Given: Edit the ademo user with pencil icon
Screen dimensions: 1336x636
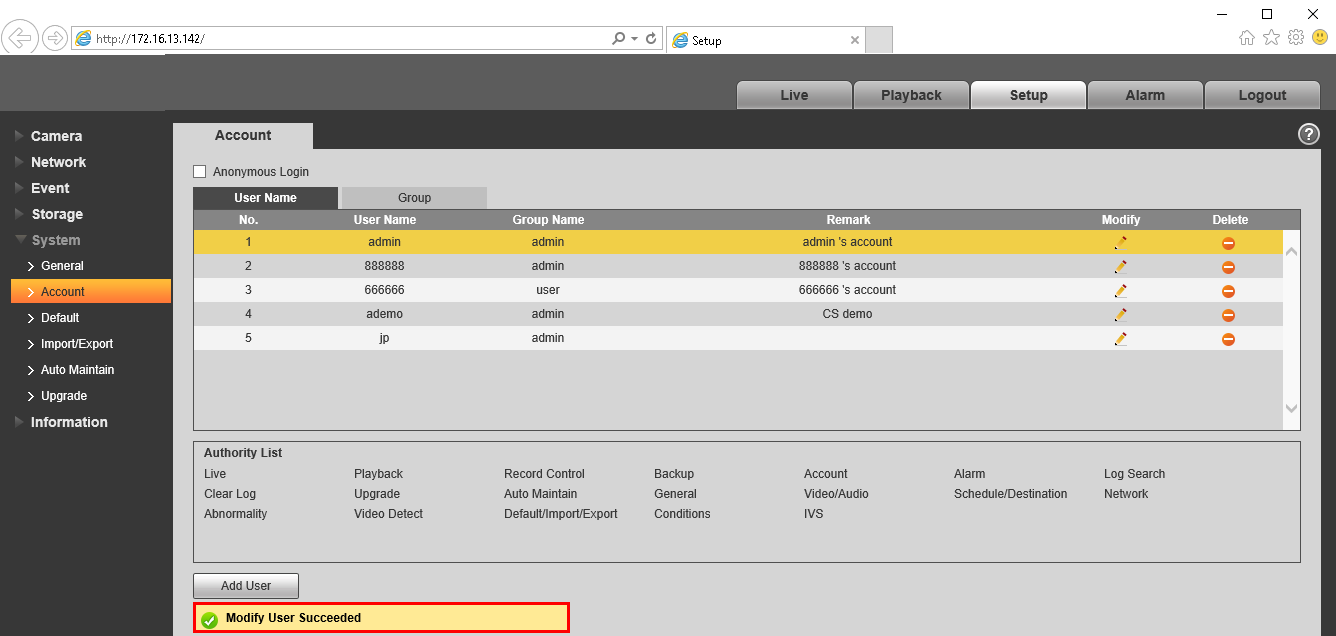Looking at the screenshot, I should [x=1120, y=314].
